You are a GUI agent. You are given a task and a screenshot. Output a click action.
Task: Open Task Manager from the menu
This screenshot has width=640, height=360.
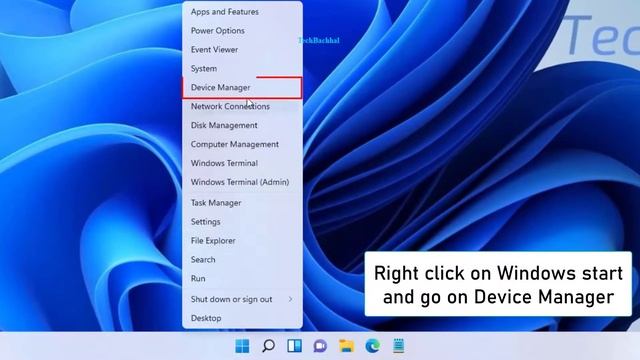pyautogui.click(x=242, y=203)
